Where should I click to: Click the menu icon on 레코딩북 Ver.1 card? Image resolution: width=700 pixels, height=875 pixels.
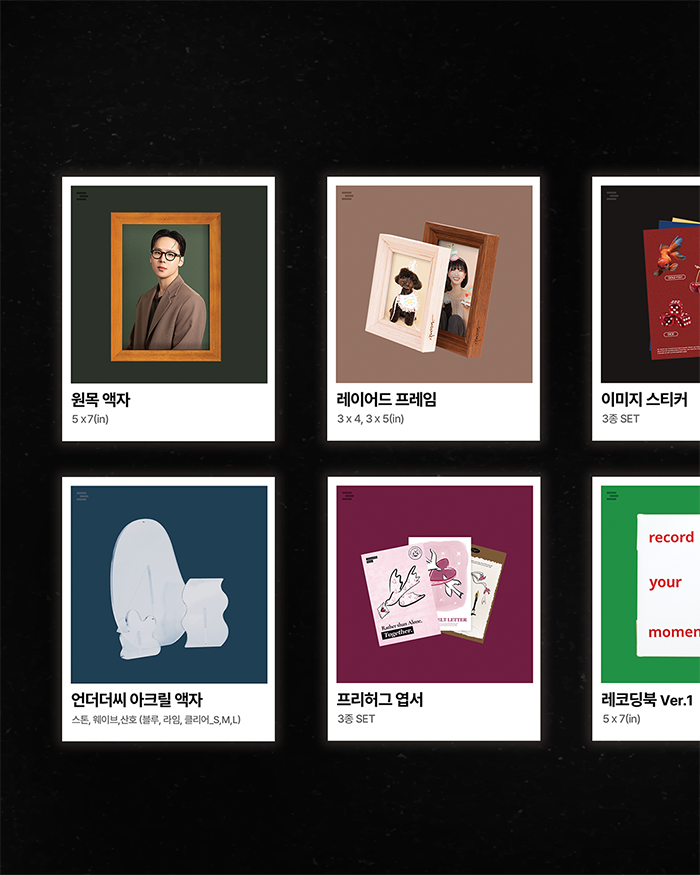point(612,496)
